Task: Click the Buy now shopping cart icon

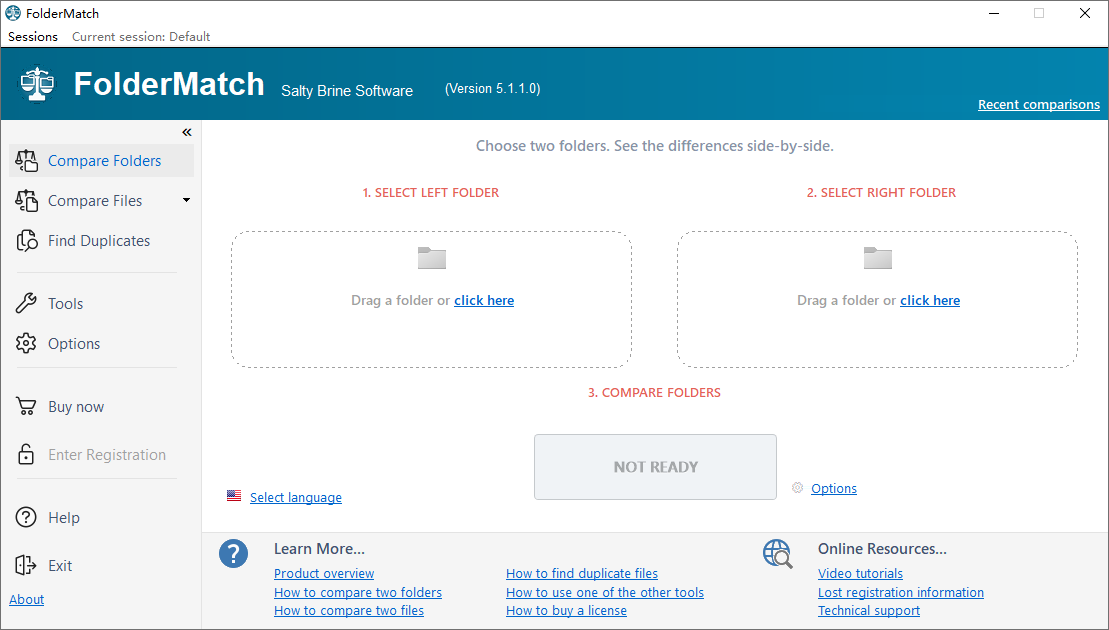Action: [x=26, y=407]
